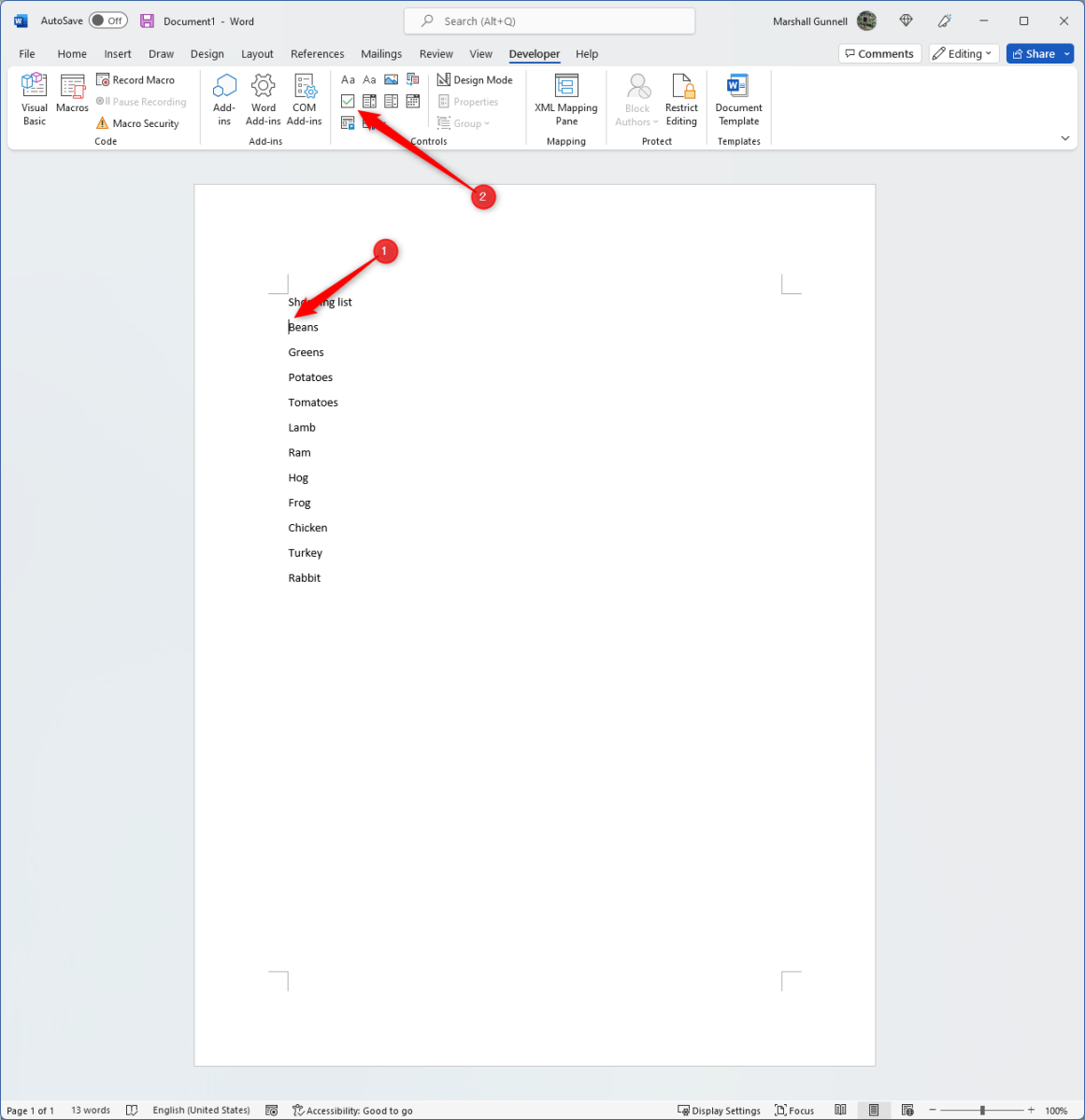This screenshot has height=1120, width=1085.
Task: Open the XML Mapping Pane
Action: pyautogui.click(x=565, y=100)
